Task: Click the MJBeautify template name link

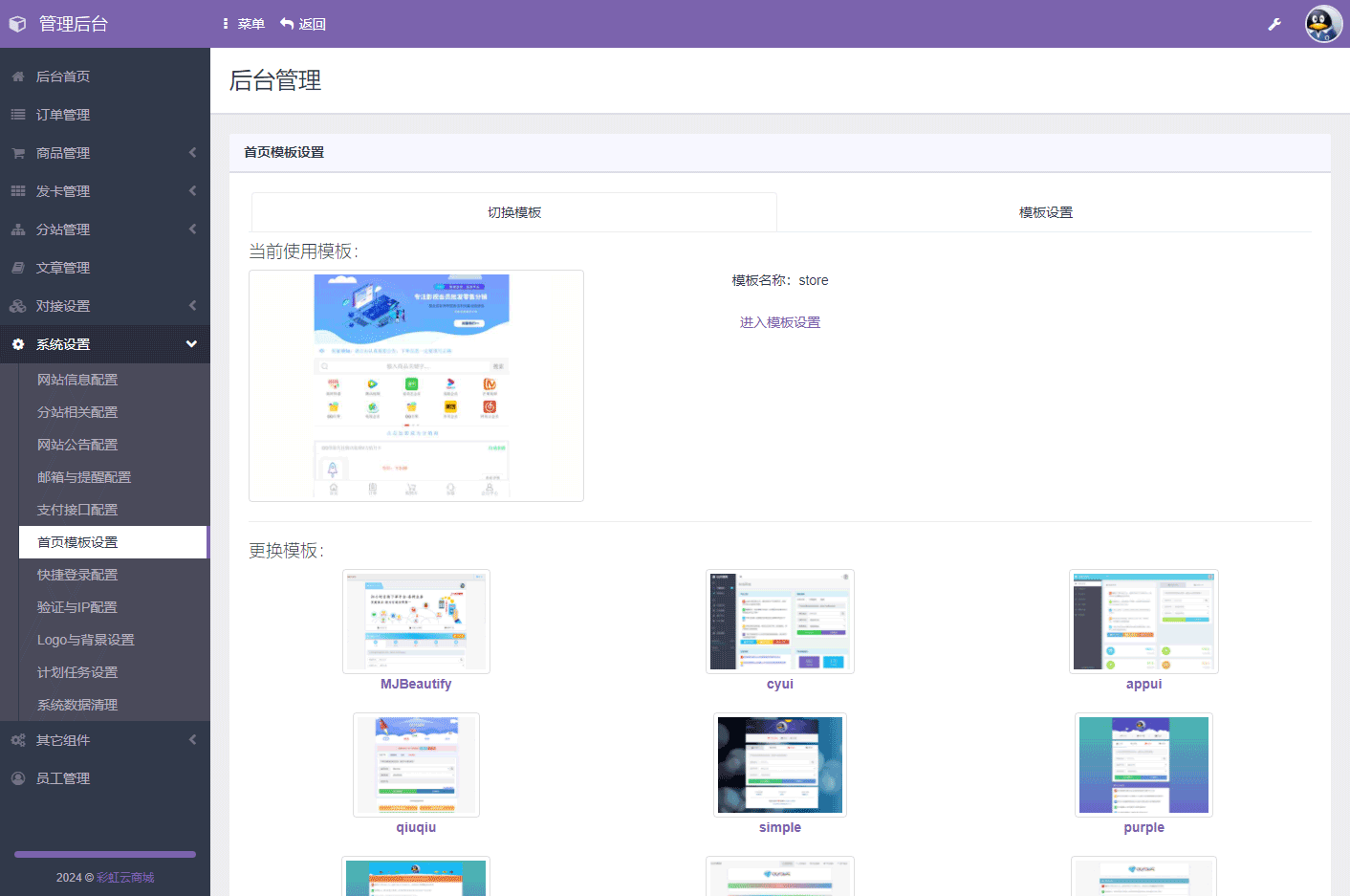Action: click(416, 684)
